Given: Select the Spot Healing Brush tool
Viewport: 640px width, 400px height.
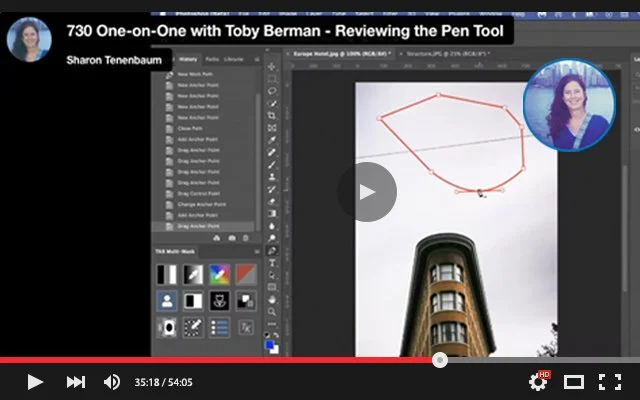Looking at the screenshot, I should tap(272, 152).
